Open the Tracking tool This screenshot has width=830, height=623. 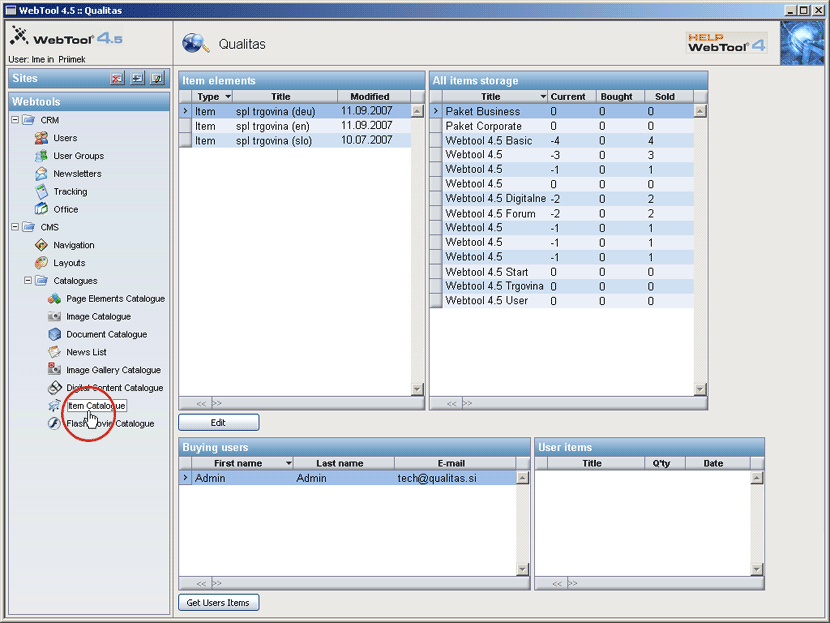[70, 192]
